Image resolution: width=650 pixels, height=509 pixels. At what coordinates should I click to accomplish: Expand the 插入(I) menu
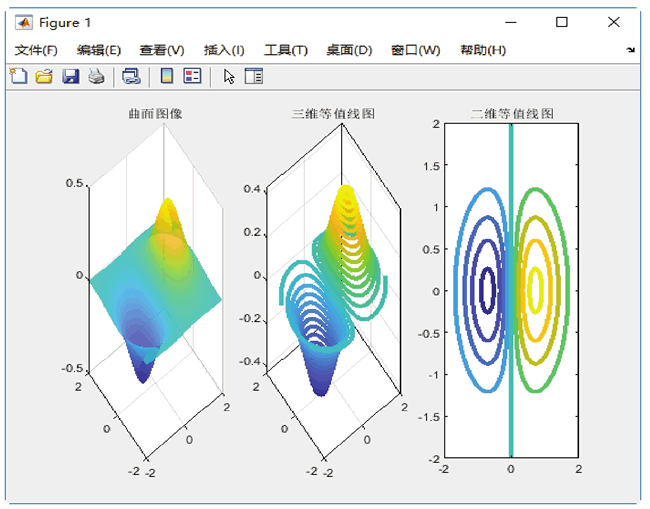(x=224, y=50)
